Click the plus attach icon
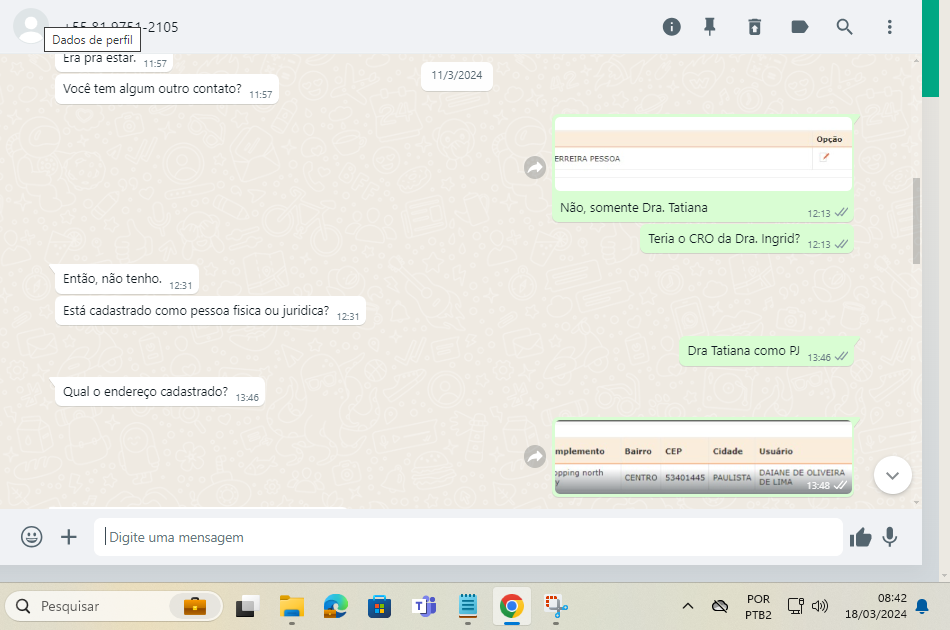Image resolution: width=950 pixels, height=630 pixels. click(x=69, y=537)
